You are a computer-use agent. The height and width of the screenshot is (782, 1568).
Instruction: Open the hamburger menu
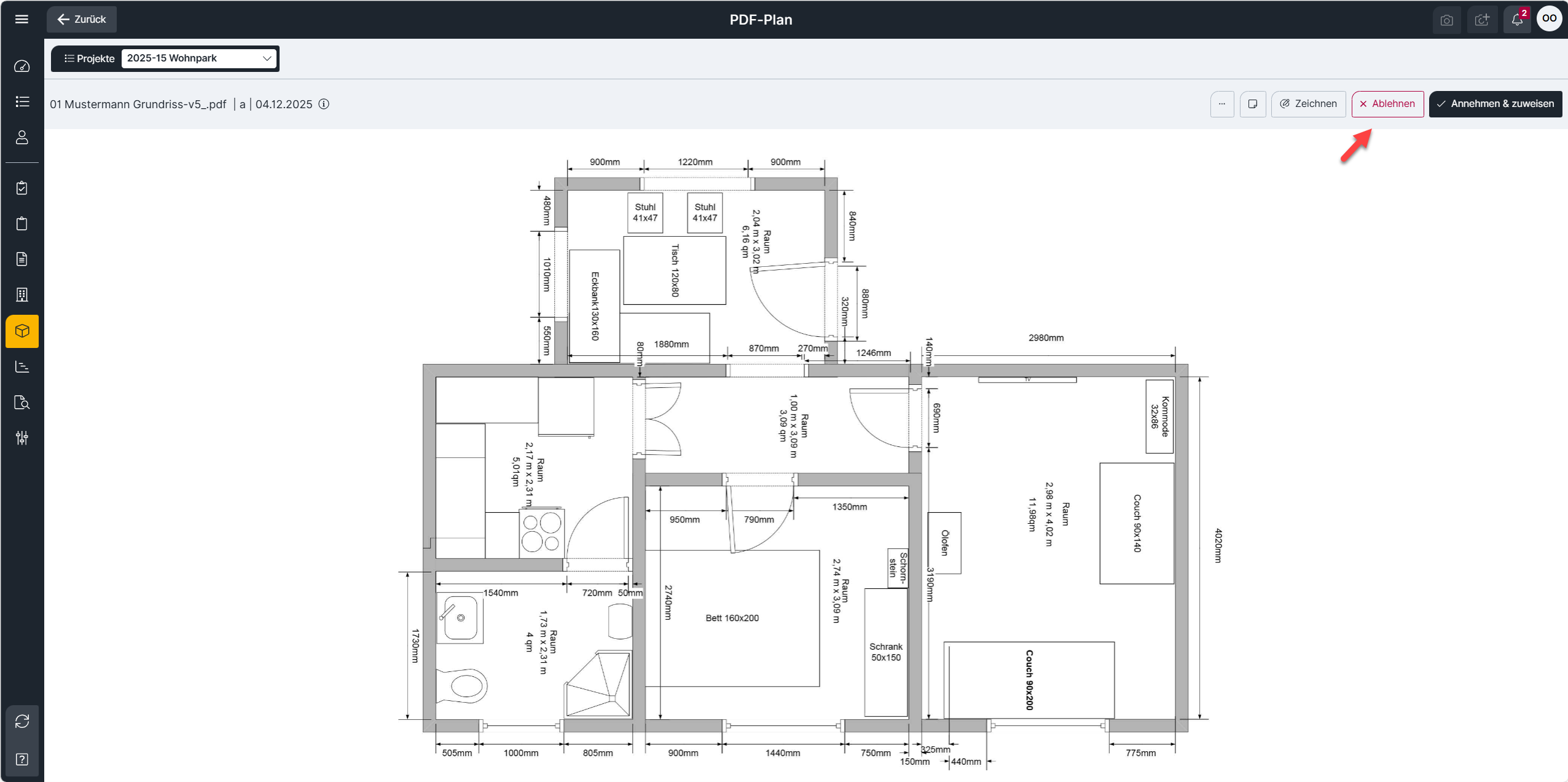pyautogui.click(x=22, y=19)
